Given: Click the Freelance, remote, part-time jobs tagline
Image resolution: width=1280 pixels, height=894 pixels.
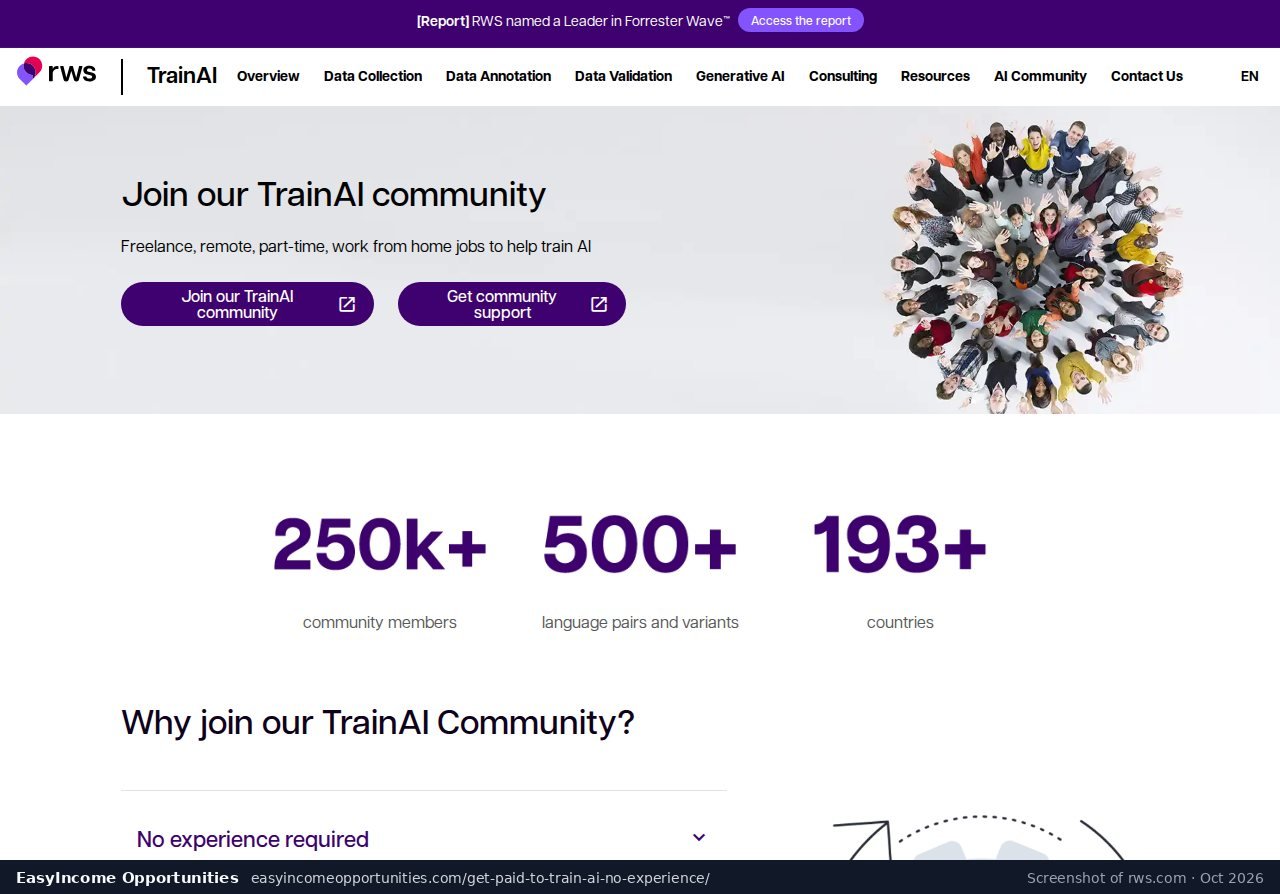Looking at the screenshot, I should (356, 246).
